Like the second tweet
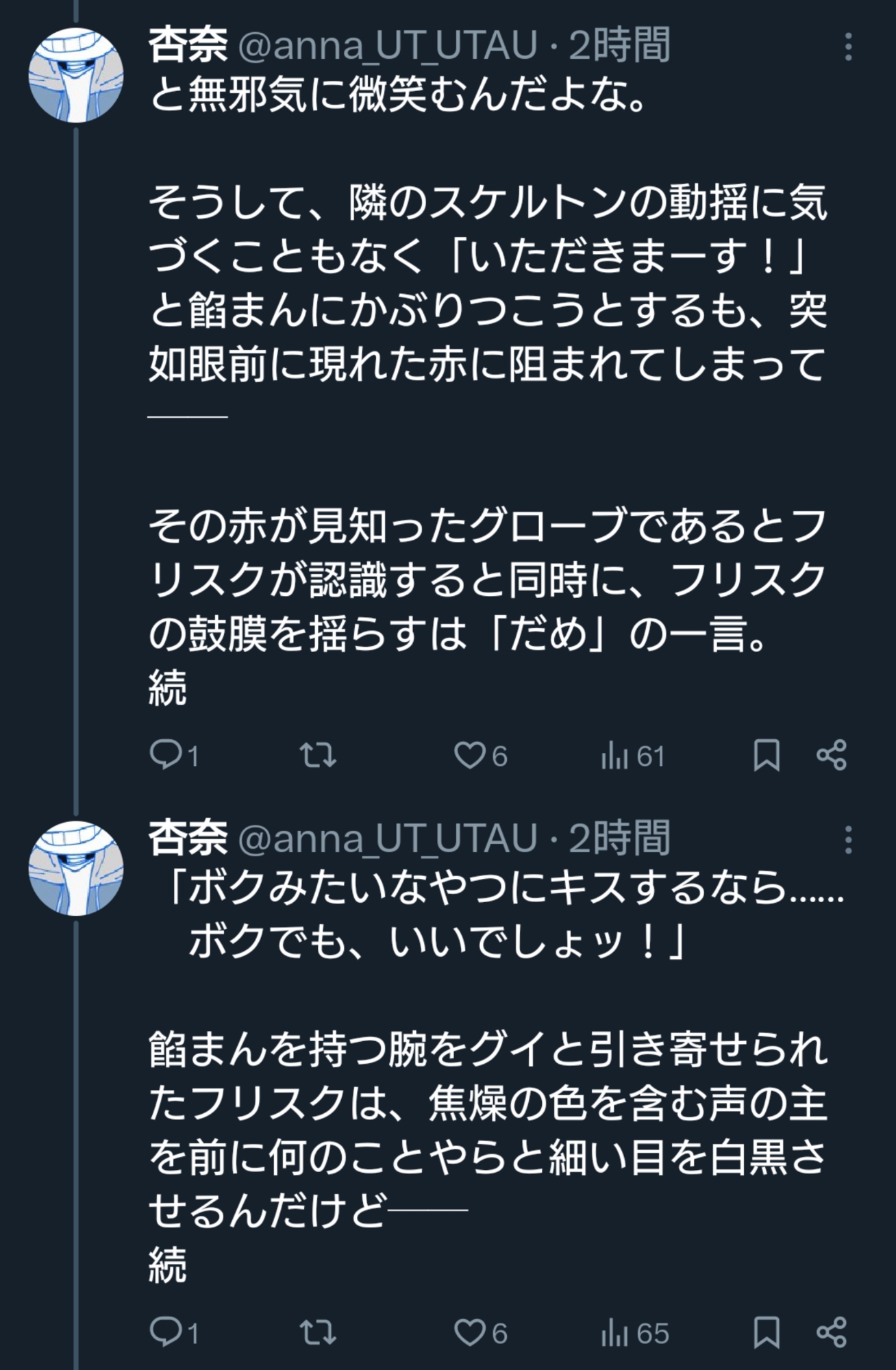Screen dimensions: 896x1370 click(x=470, y=1332)
